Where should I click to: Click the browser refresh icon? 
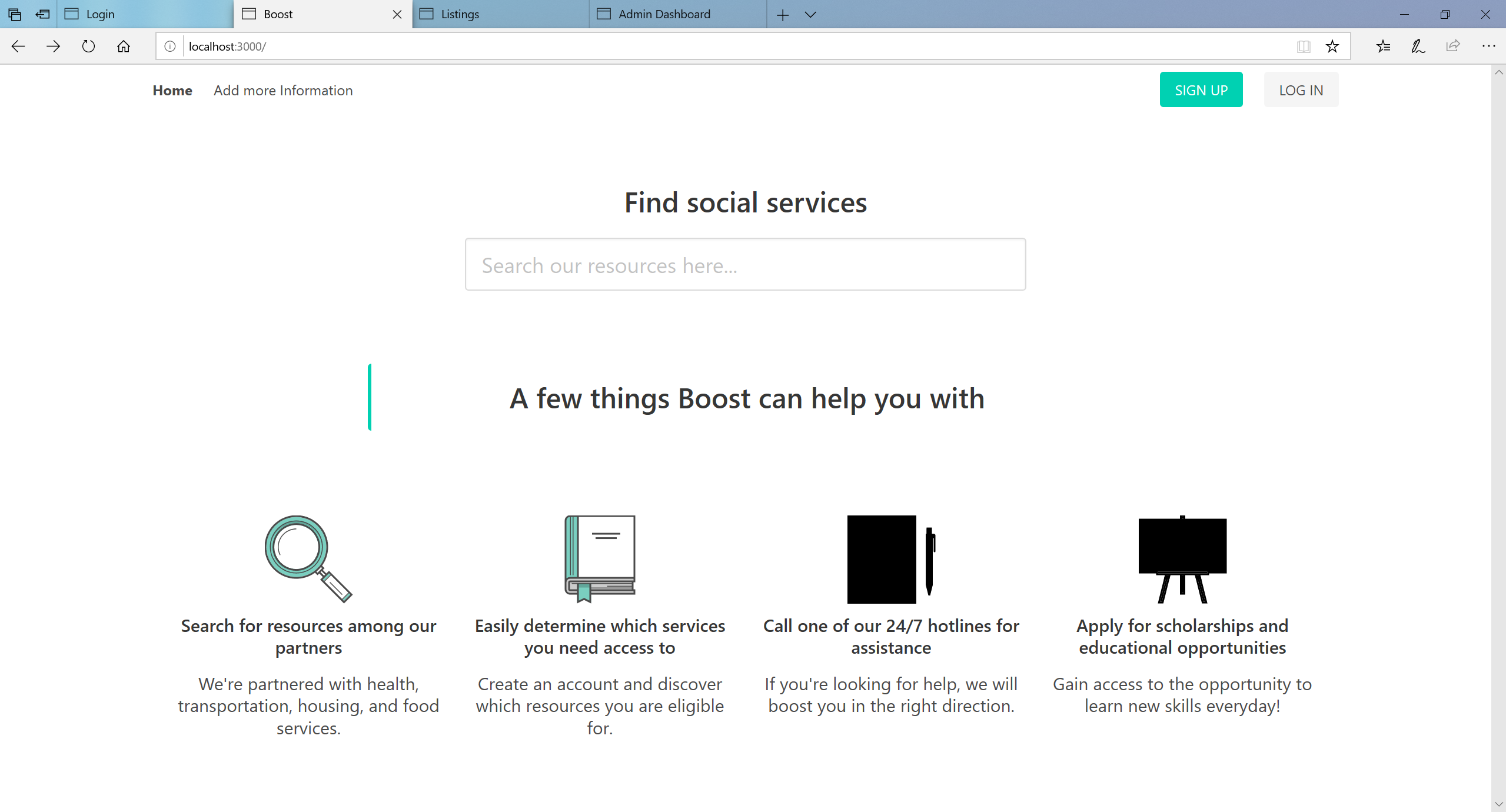coord(88,46)
